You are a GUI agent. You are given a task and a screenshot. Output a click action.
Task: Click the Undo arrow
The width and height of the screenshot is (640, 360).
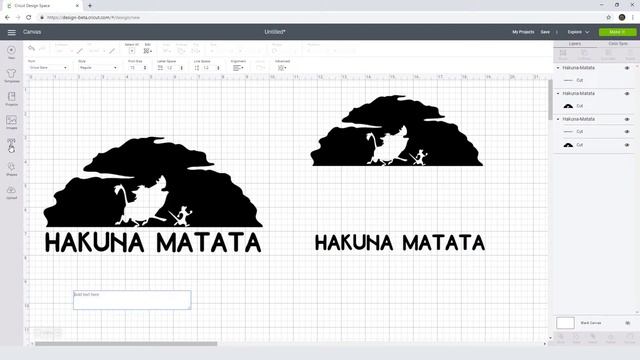(x=31, y=49)
